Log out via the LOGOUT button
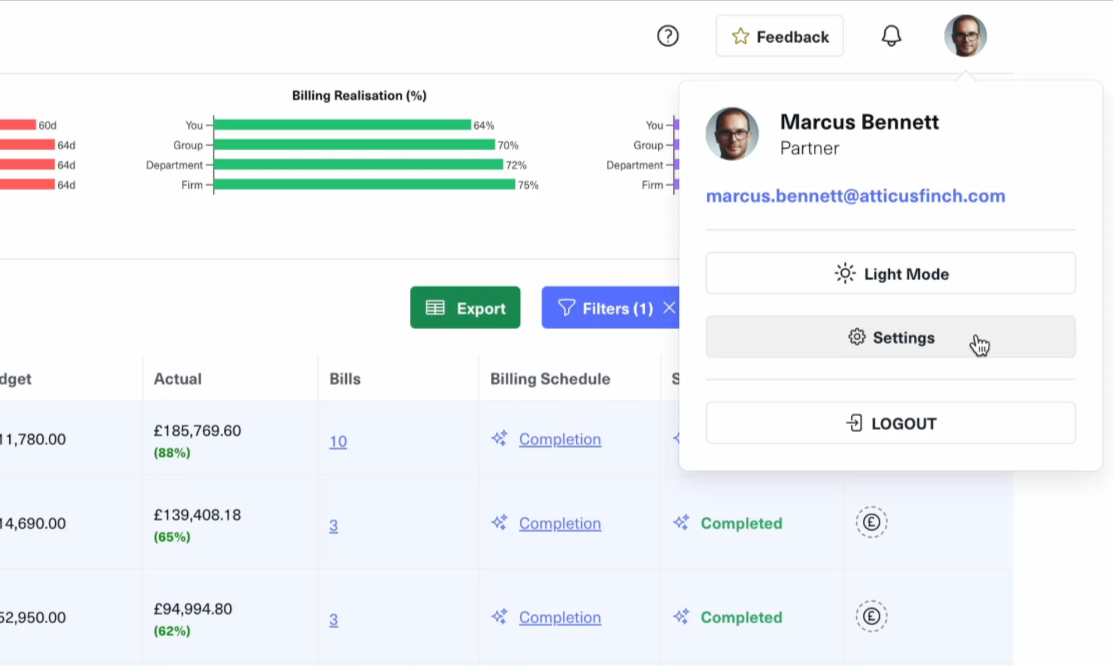This screenshot has height=666, width=1113. tap(890, 423)
